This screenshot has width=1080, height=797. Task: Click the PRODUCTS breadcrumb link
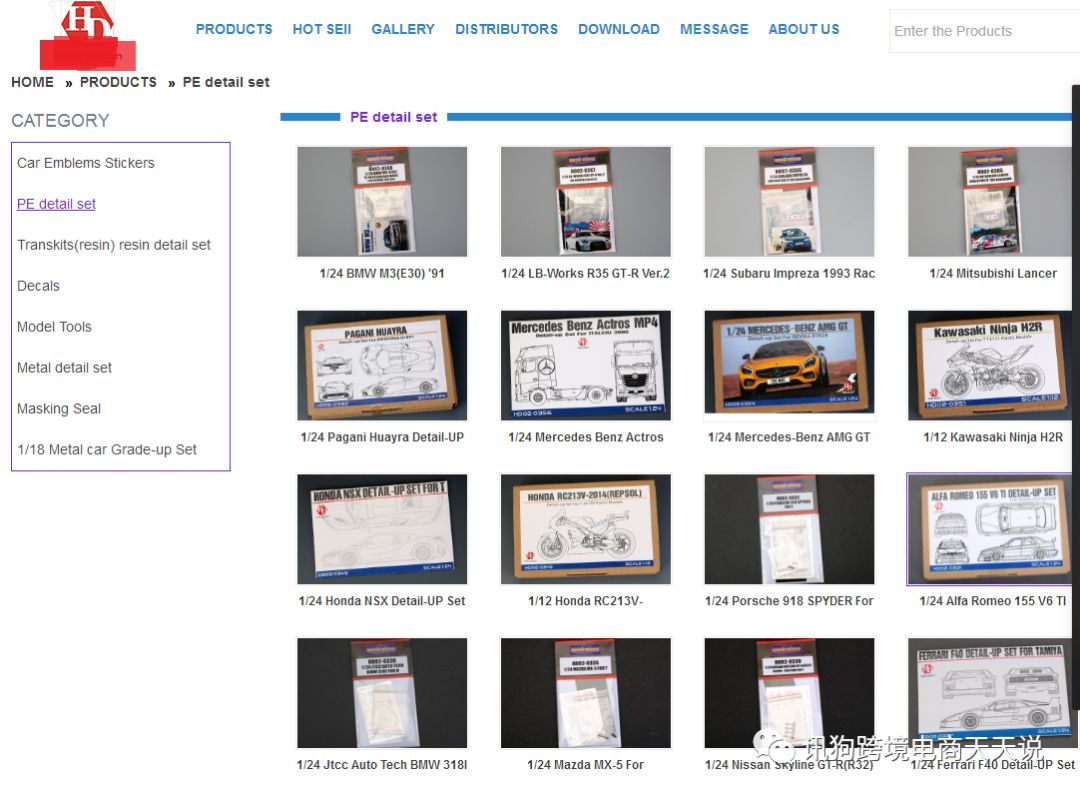[x=118, y=82]
